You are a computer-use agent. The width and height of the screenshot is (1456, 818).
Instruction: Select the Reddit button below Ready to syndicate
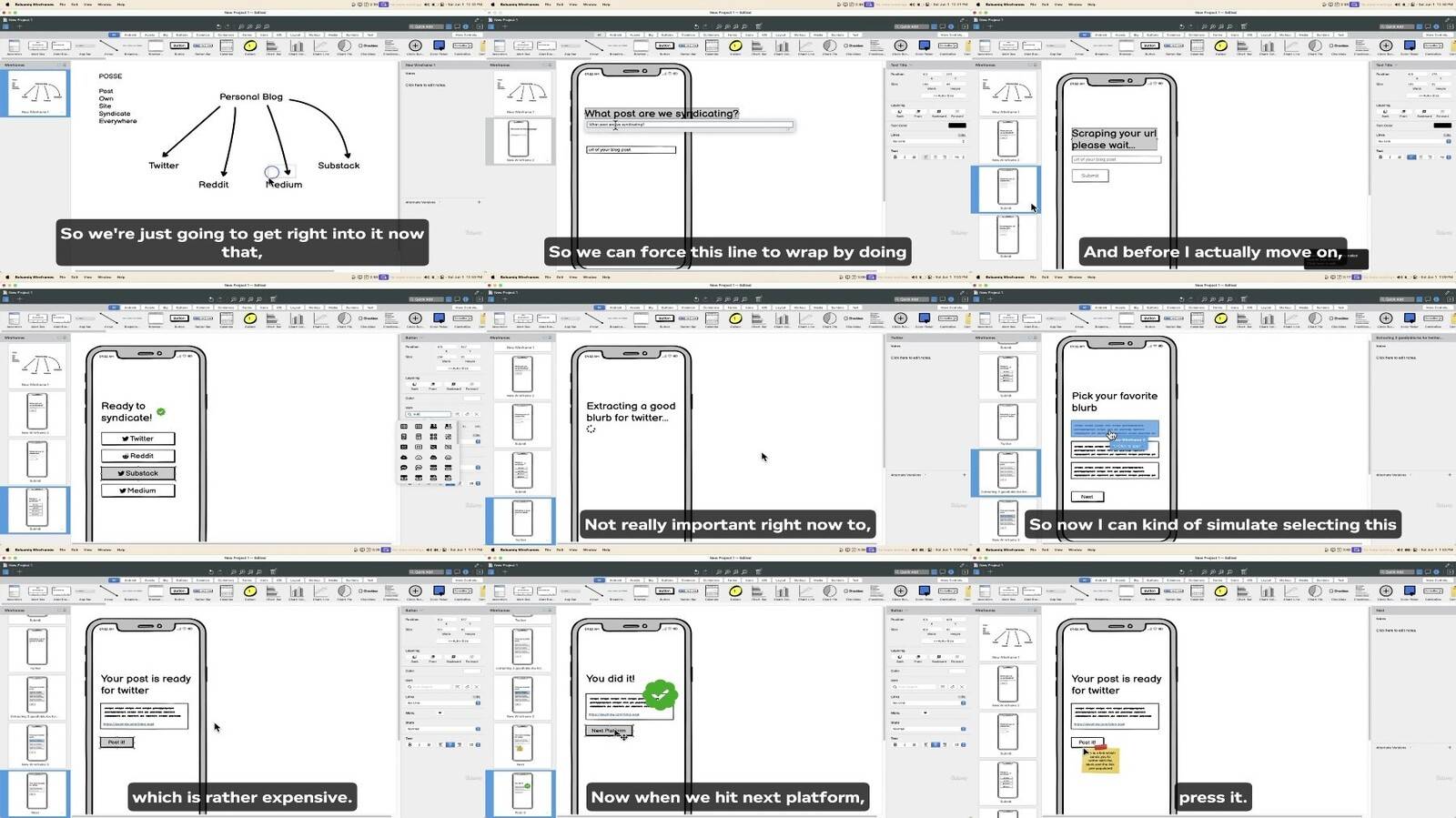137,456
